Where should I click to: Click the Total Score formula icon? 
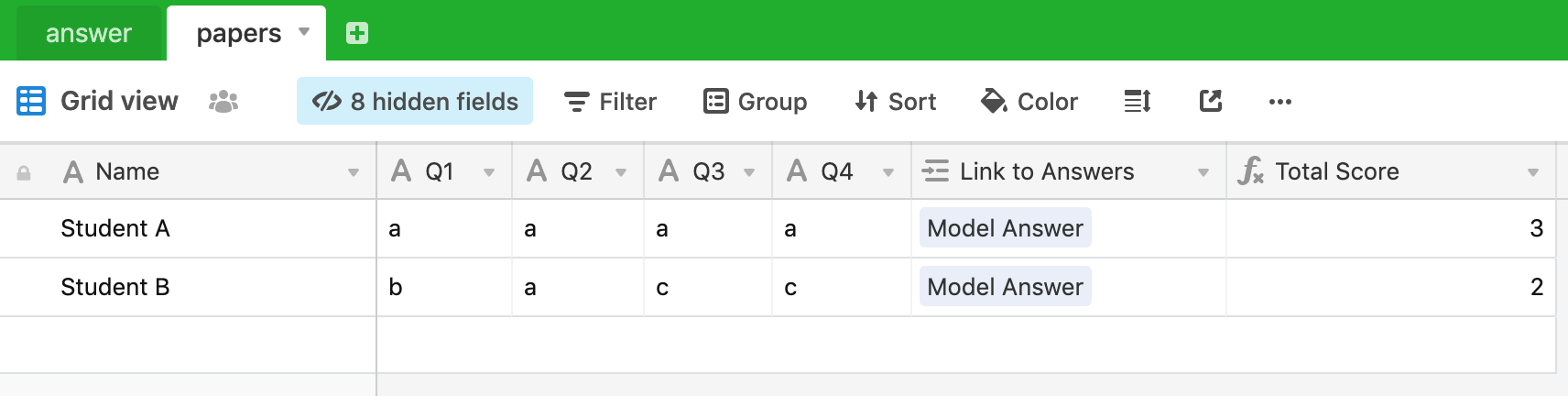[x=1250, y=171]
